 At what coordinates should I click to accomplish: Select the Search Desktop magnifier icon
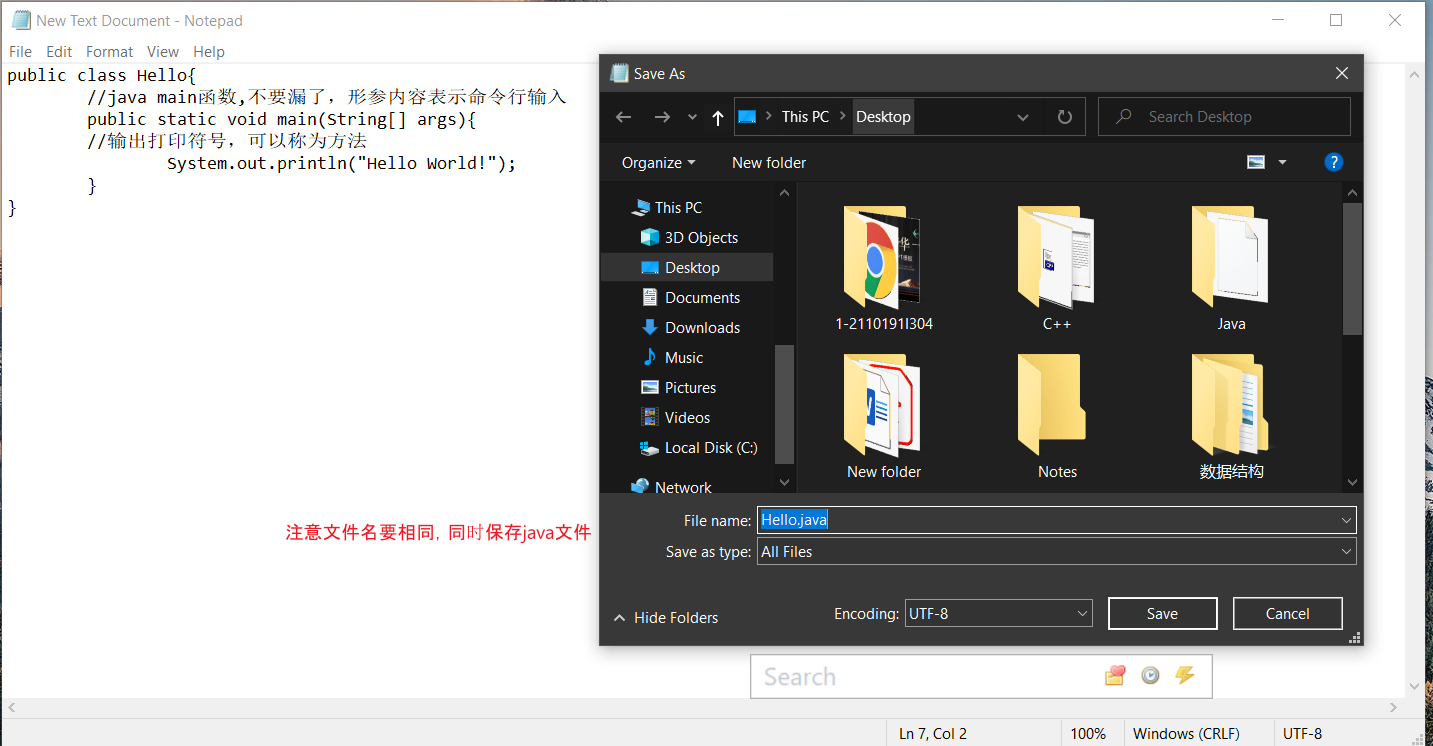(1125, 116)
